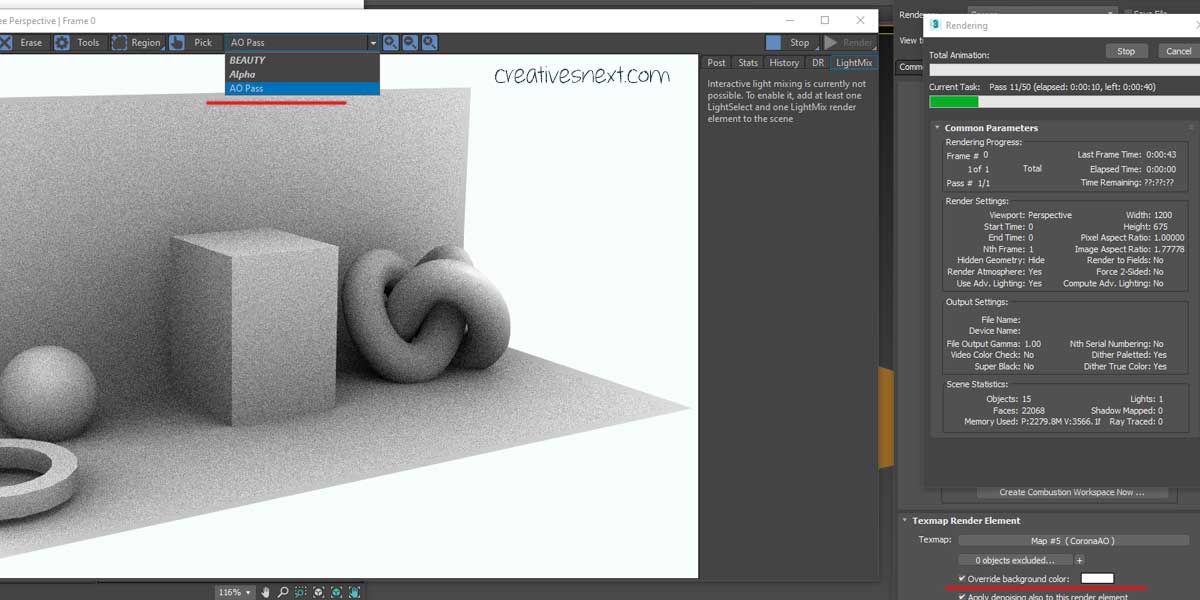
Task: Switch to the History tab
Action: pos(784,63)
